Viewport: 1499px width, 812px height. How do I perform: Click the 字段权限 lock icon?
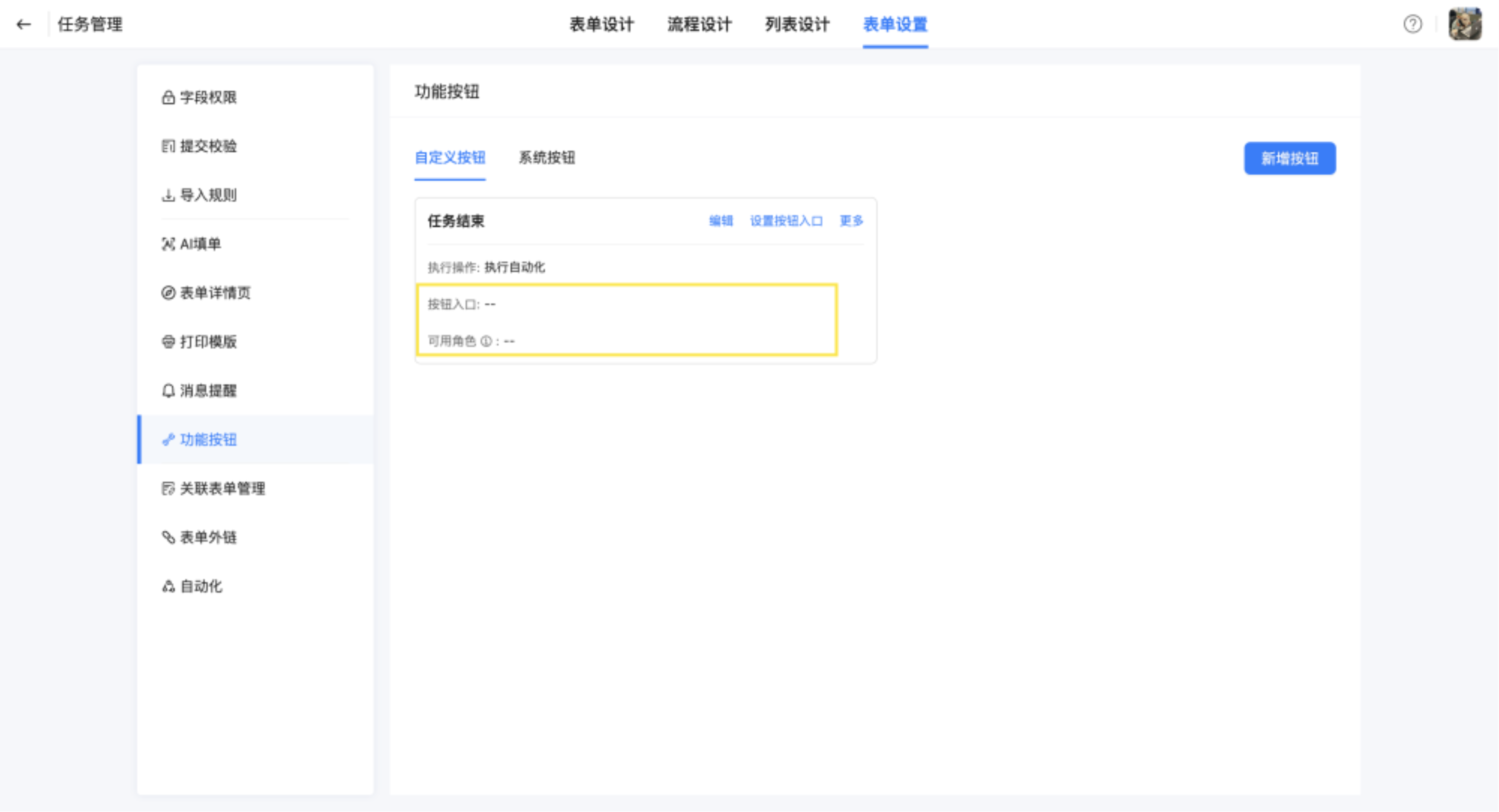pos(168,97)
